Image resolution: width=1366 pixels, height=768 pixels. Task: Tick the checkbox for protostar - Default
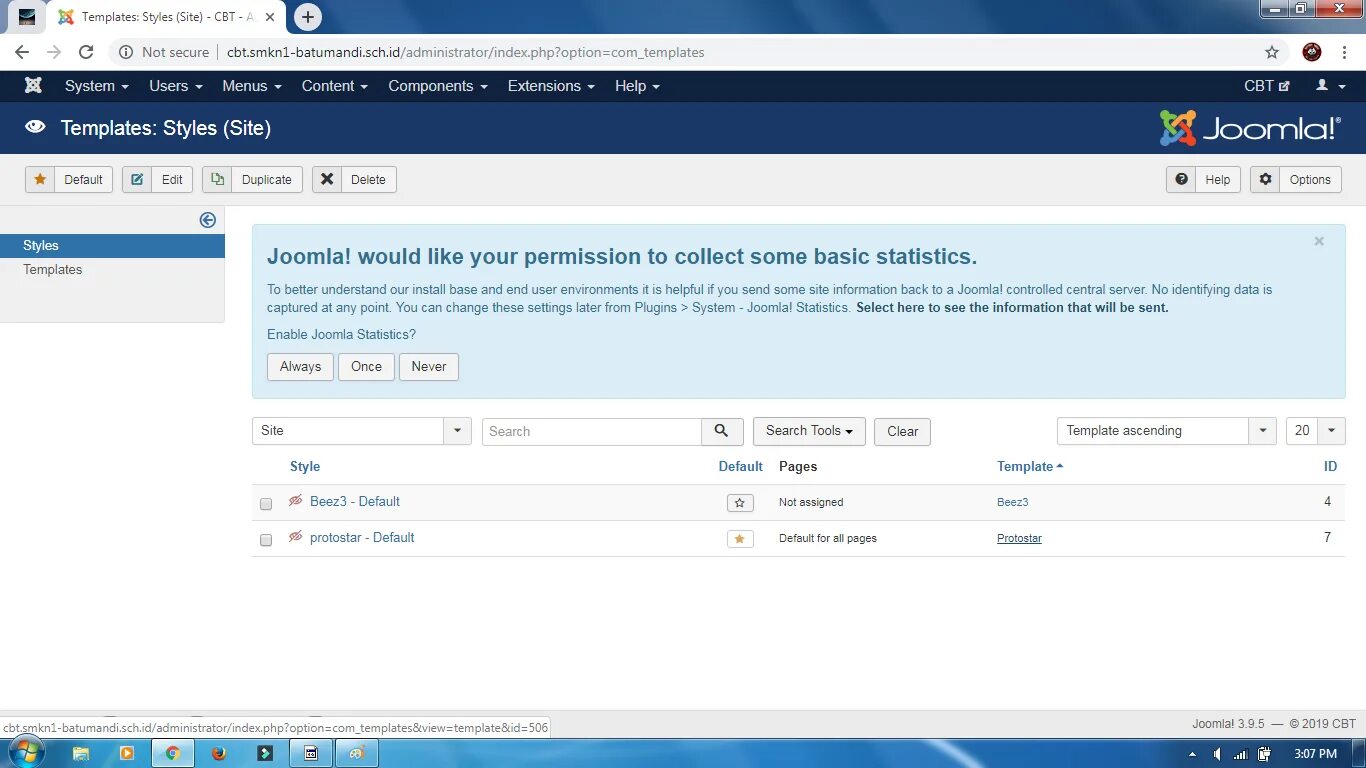tap(266, 540)
